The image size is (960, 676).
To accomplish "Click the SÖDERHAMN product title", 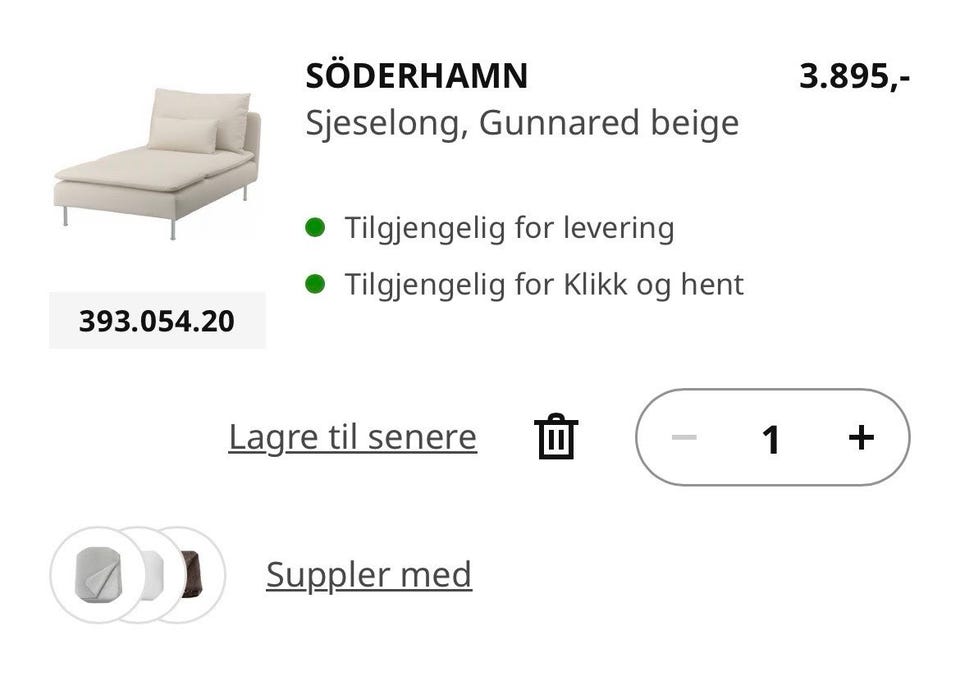I will (416, 76).
